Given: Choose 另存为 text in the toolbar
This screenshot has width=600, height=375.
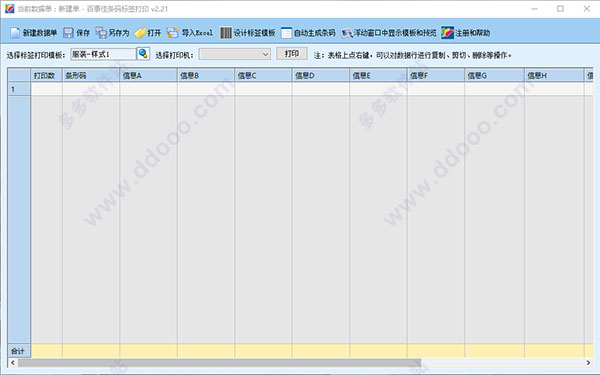Looking at the screenshot, I should pos(119,33).
